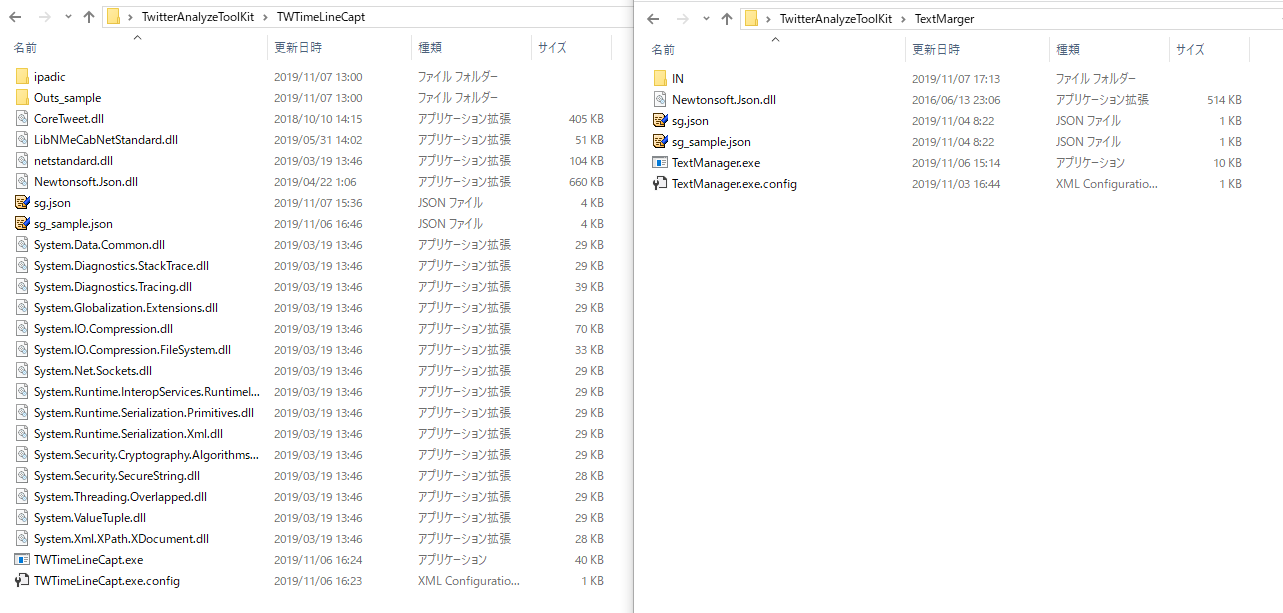The width and height of the screenshot is (1283, 613).
Task: Click file name System.Runtime.Serialization.Primitives.dll
Action: [x=144, y=413]
